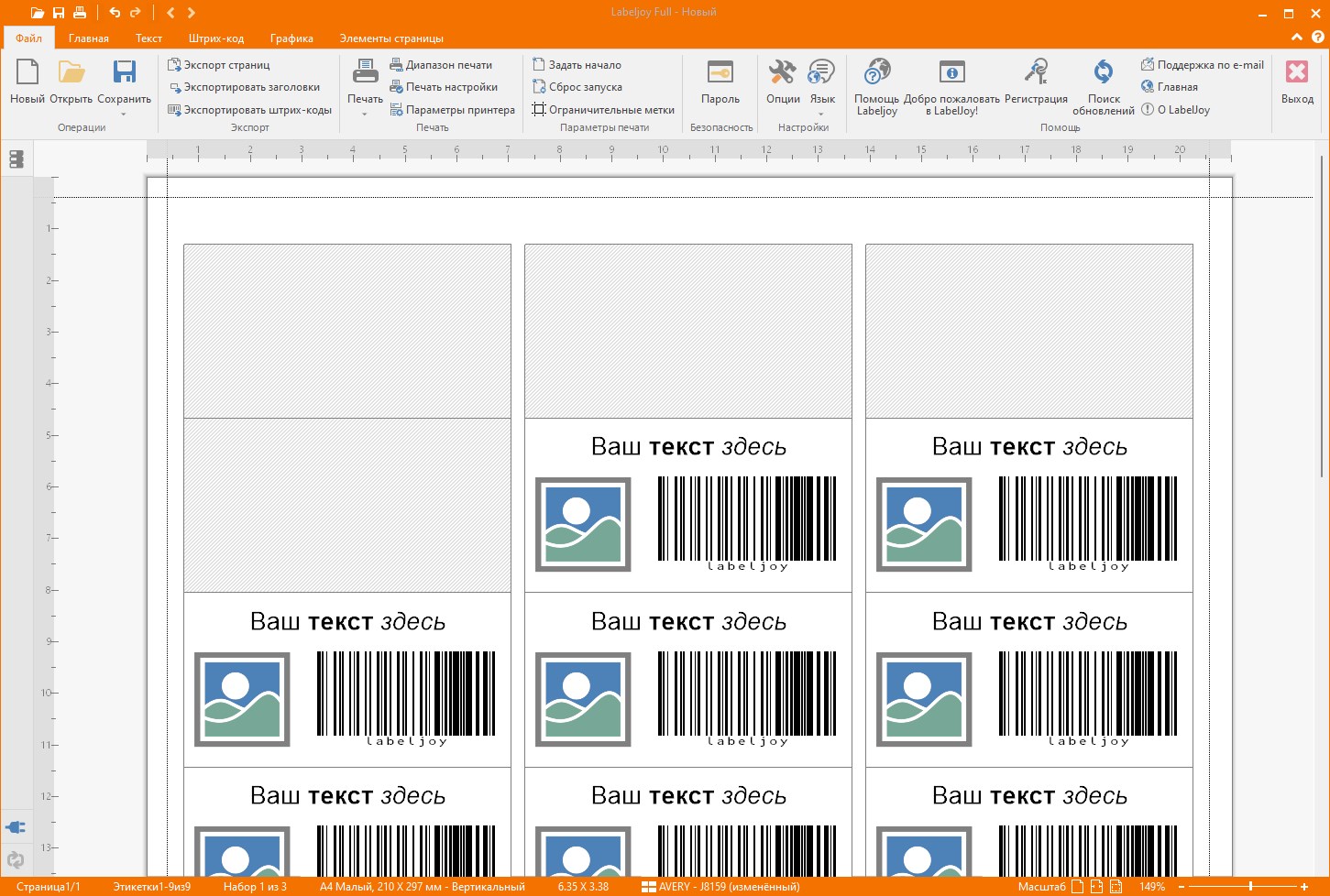Click zoom full page icon in status bar
Screen dimensions: 1330x896
(1078, 887)
